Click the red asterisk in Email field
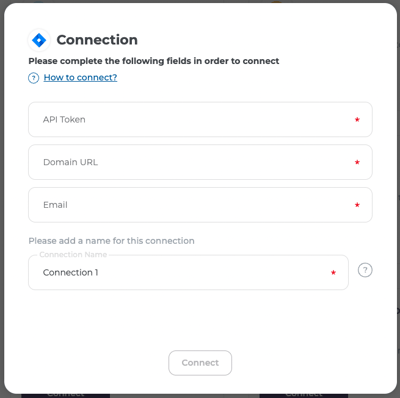The width and height of the screenshot is (400, 398). point(357,205)
